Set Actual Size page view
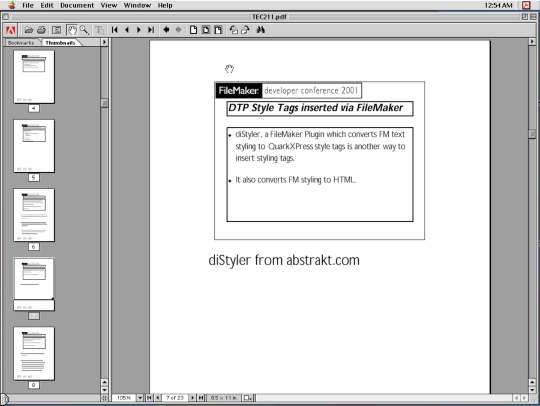The height and width of the screenshot is (406, 540). point(194,30)
